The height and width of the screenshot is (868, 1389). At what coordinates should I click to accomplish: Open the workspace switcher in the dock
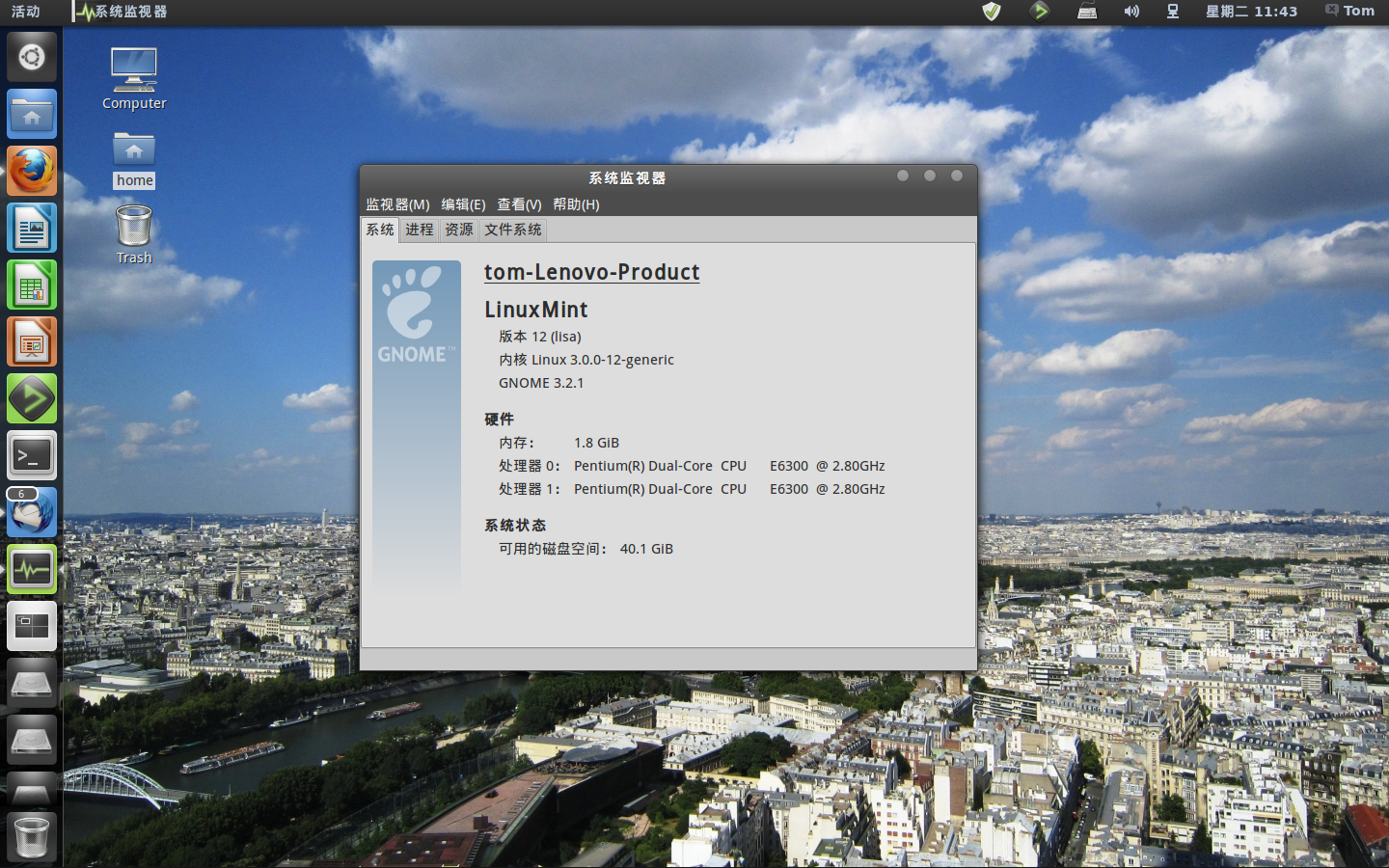32,626
